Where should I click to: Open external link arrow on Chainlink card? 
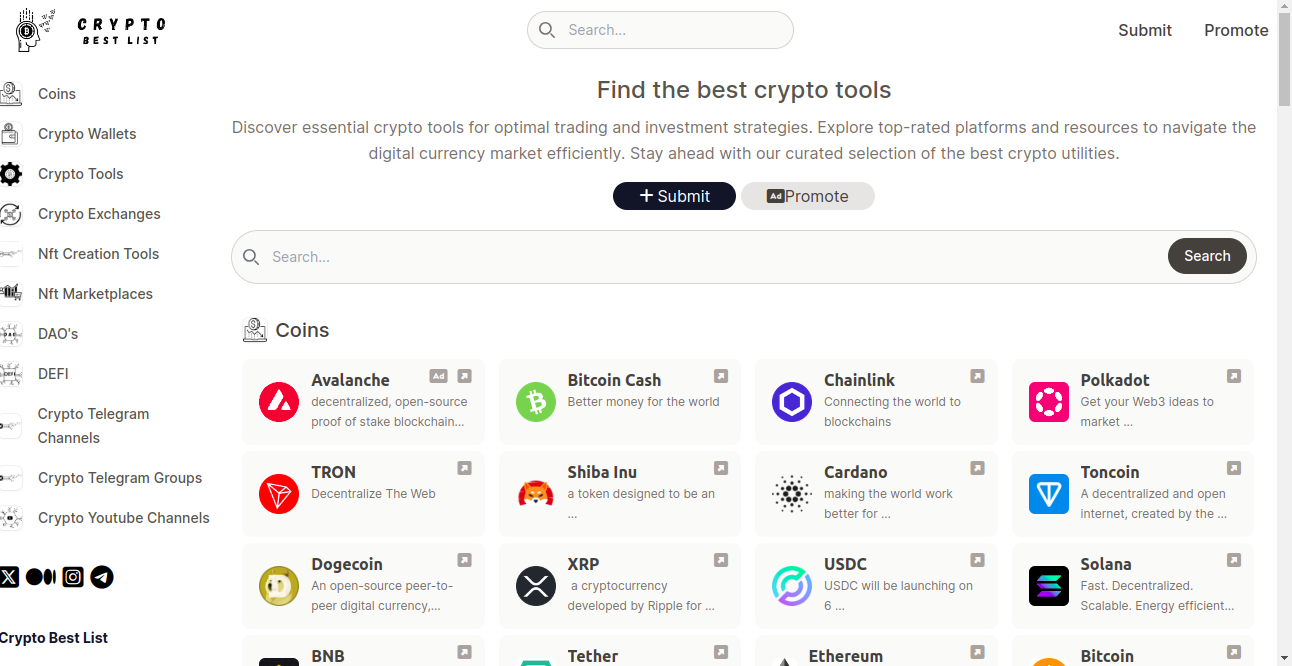[x=977, y=376]
